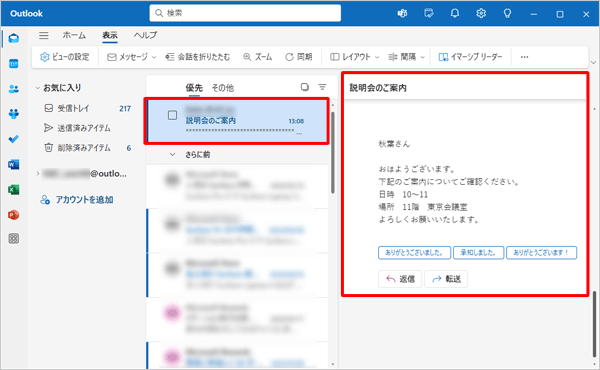Expand the @outlo... account folder tree

click(x=38, y=174)
